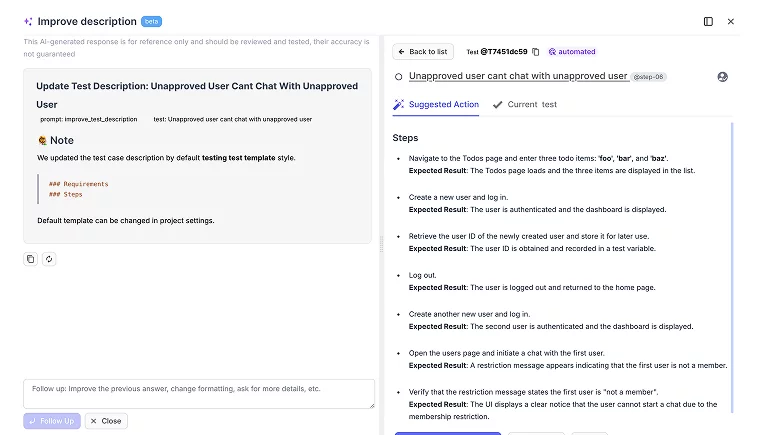This screenshot has width=764, height=435.
Task: Copy the AI-generated response
Action: tap(30, 259)
